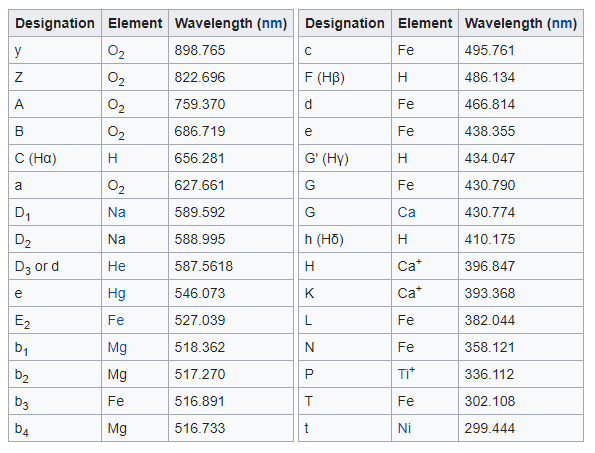
Task: Select the wavelength value 486.134
Action: pyautogui.click(x=490, y=77)
